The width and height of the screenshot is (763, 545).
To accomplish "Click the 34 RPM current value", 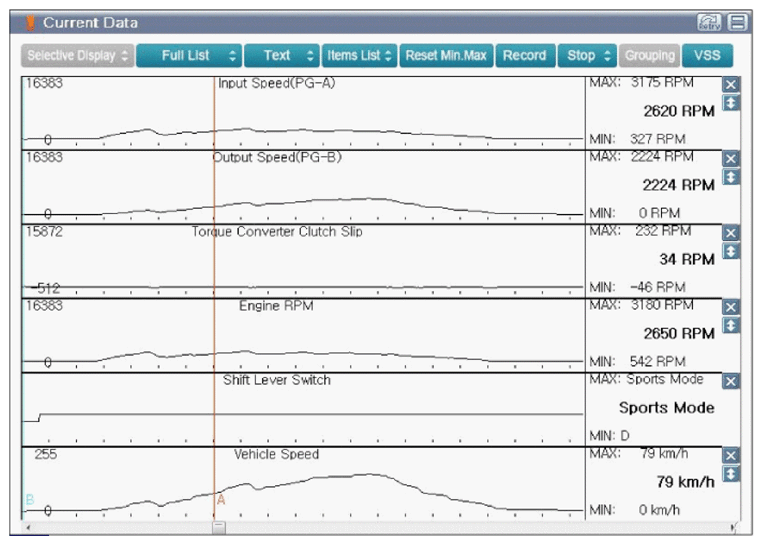I will (x=687, y=259).
